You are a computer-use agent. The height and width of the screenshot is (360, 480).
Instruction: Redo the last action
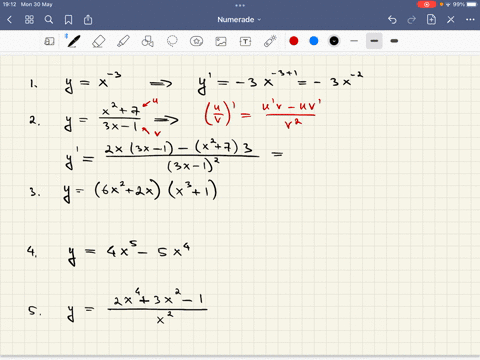coord(412,20)
